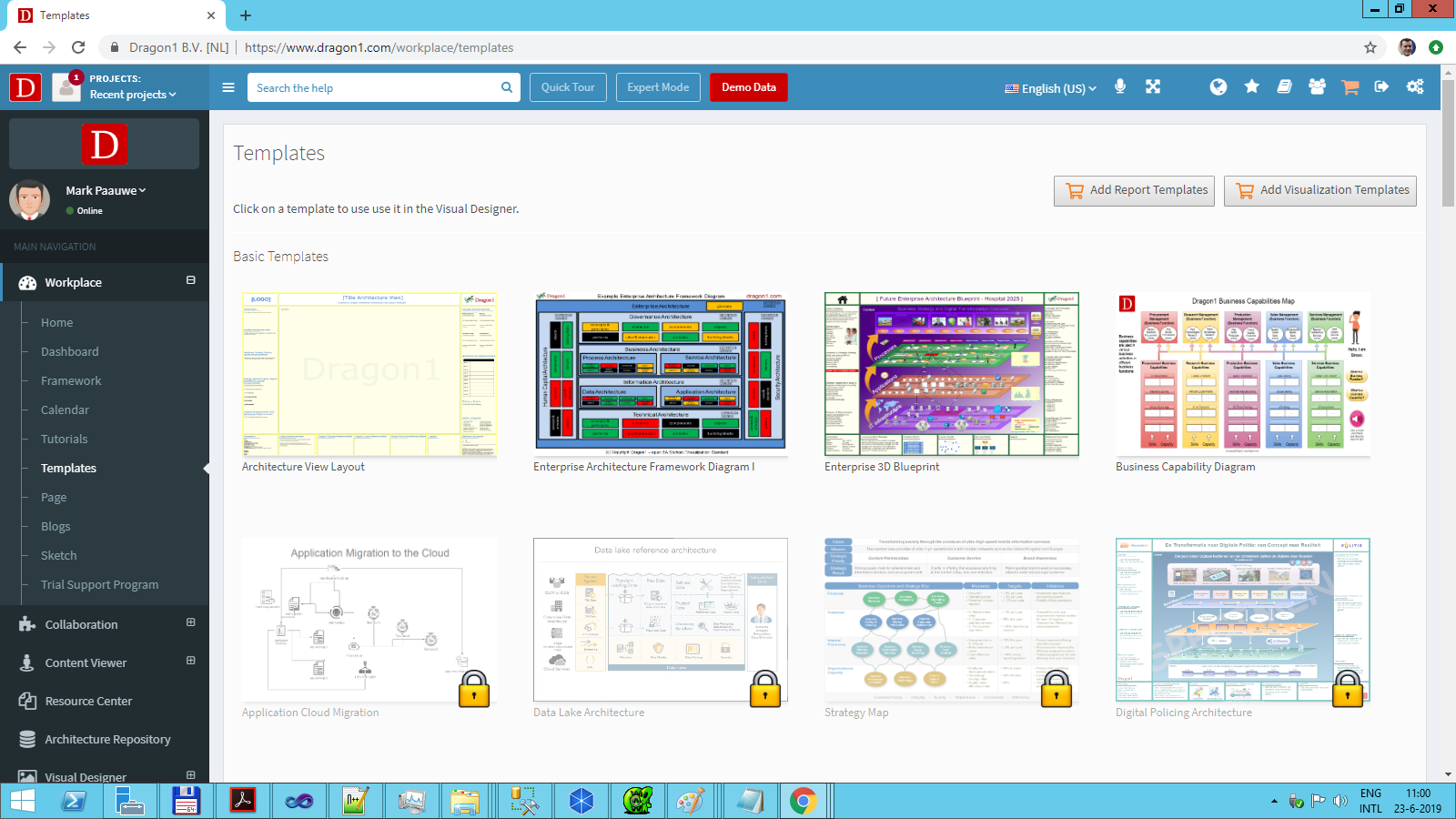Toggle sidebar with hamburger menu icon
Viewport: 1456px width, 819px height.
click(x=228, y=87)
